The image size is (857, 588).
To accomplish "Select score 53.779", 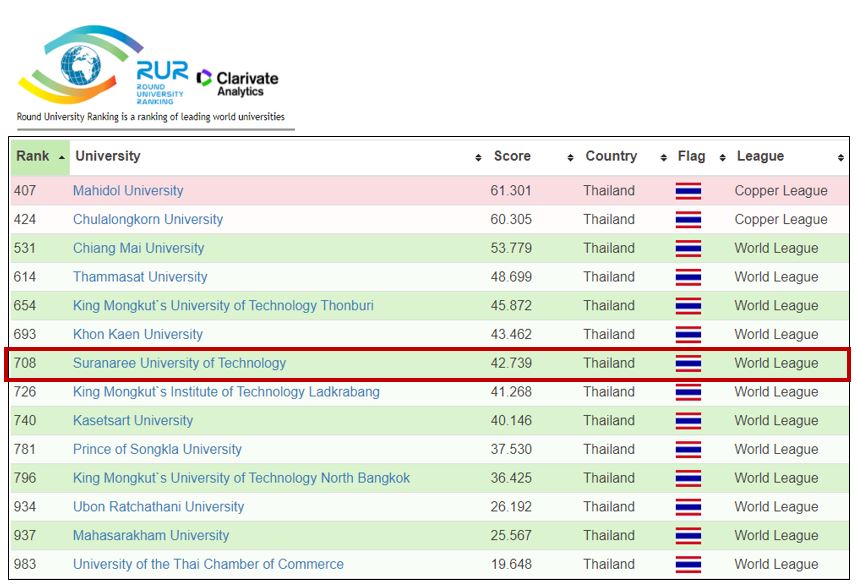I will click(511, 248).
